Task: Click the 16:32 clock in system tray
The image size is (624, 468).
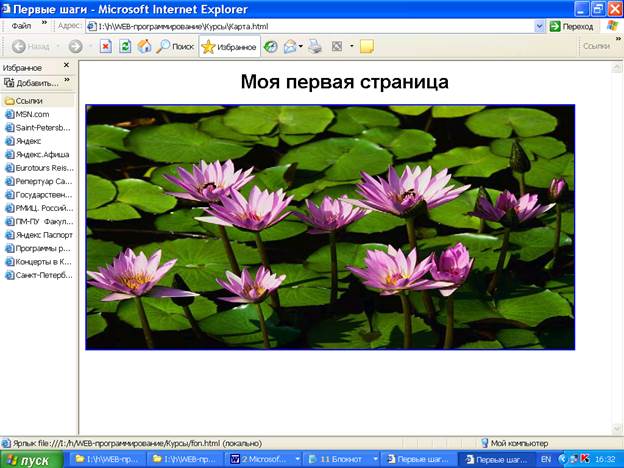Action: coord(605,460)
